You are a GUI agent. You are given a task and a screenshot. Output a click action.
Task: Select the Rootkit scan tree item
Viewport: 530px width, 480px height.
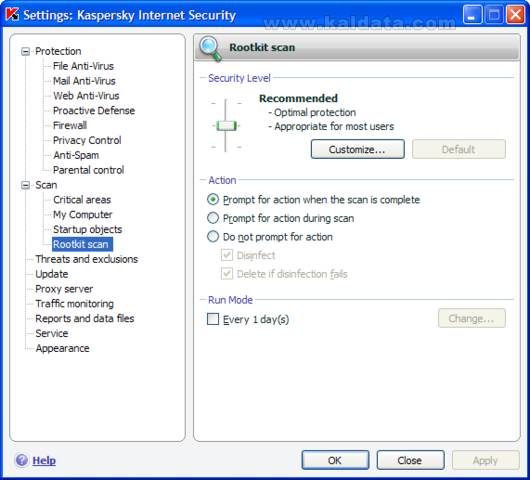[82, 244]
